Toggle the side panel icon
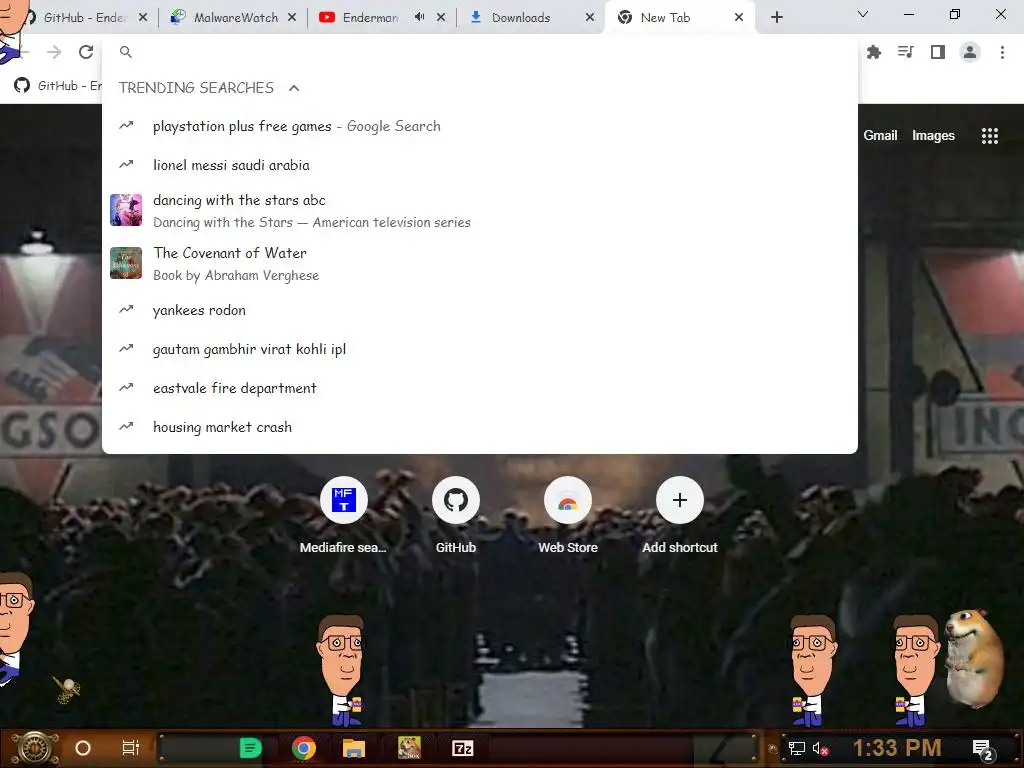 pos(938,52)
